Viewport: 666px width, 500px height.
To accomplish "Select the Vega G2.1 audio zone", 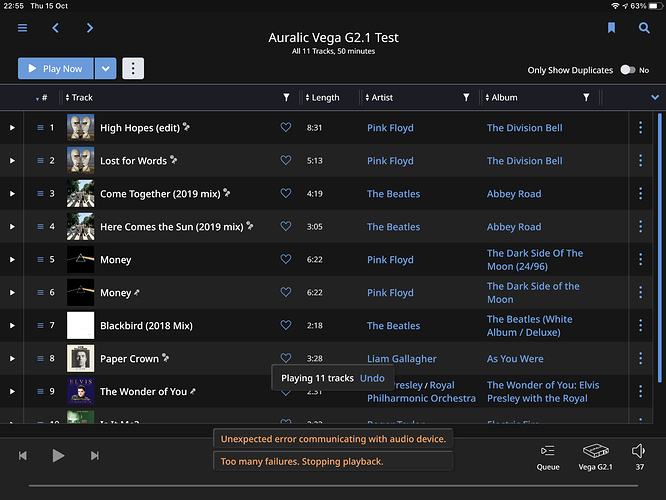I will pos(595,458).
